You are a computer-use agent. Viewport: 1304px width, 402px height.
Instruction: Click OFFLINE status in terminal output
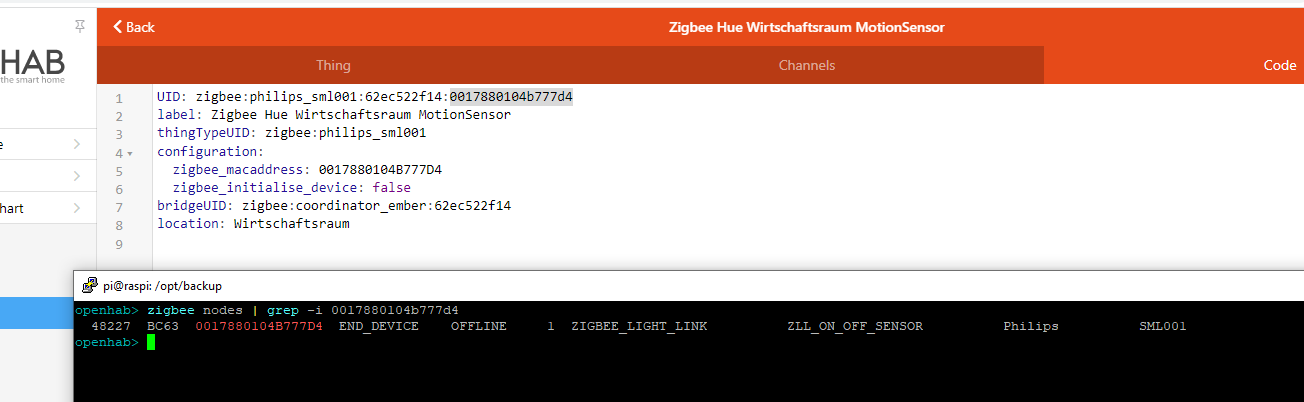point(479,326)
